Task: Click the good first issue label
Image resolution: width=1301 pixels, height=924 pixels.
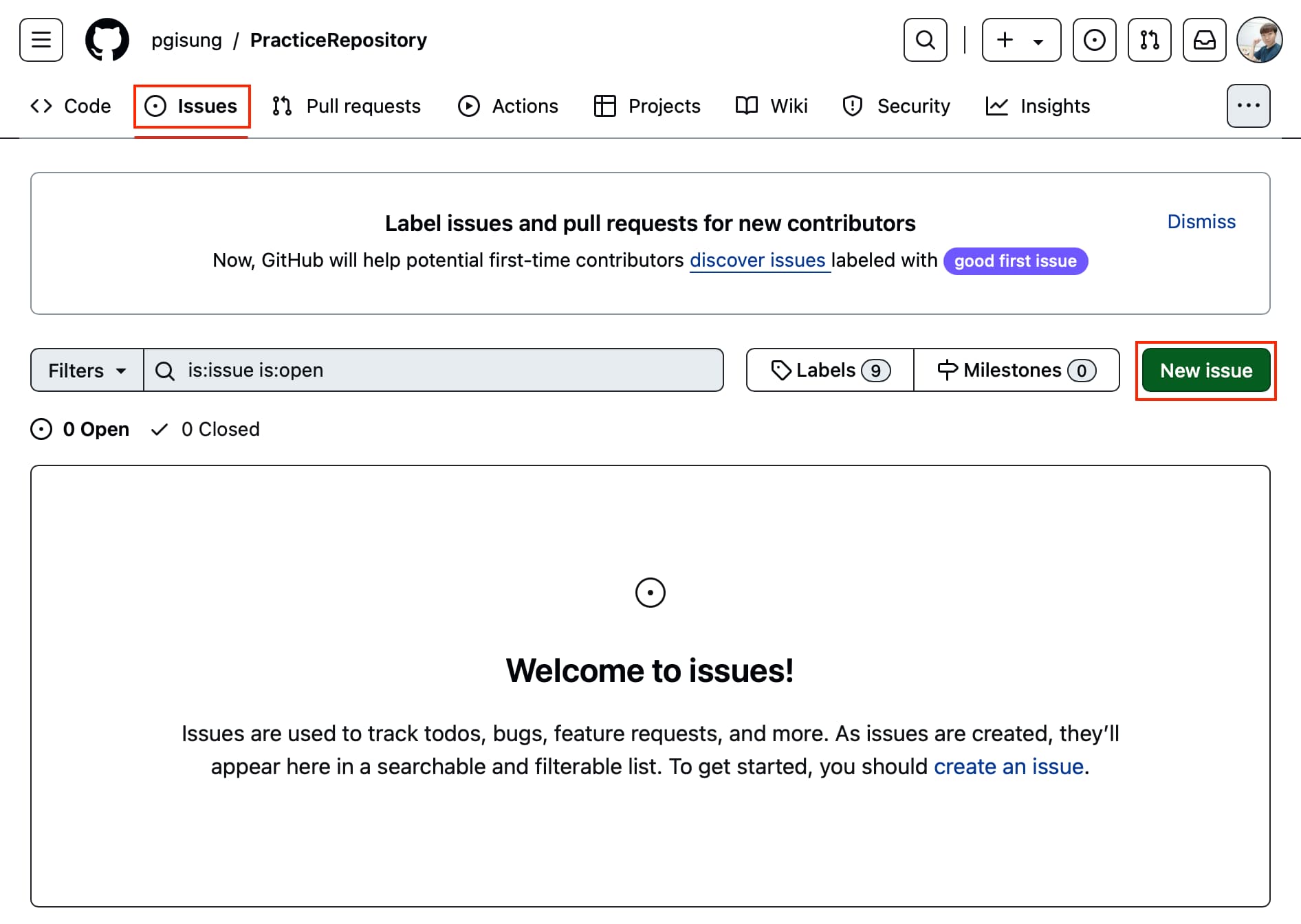Action: 1016,261
